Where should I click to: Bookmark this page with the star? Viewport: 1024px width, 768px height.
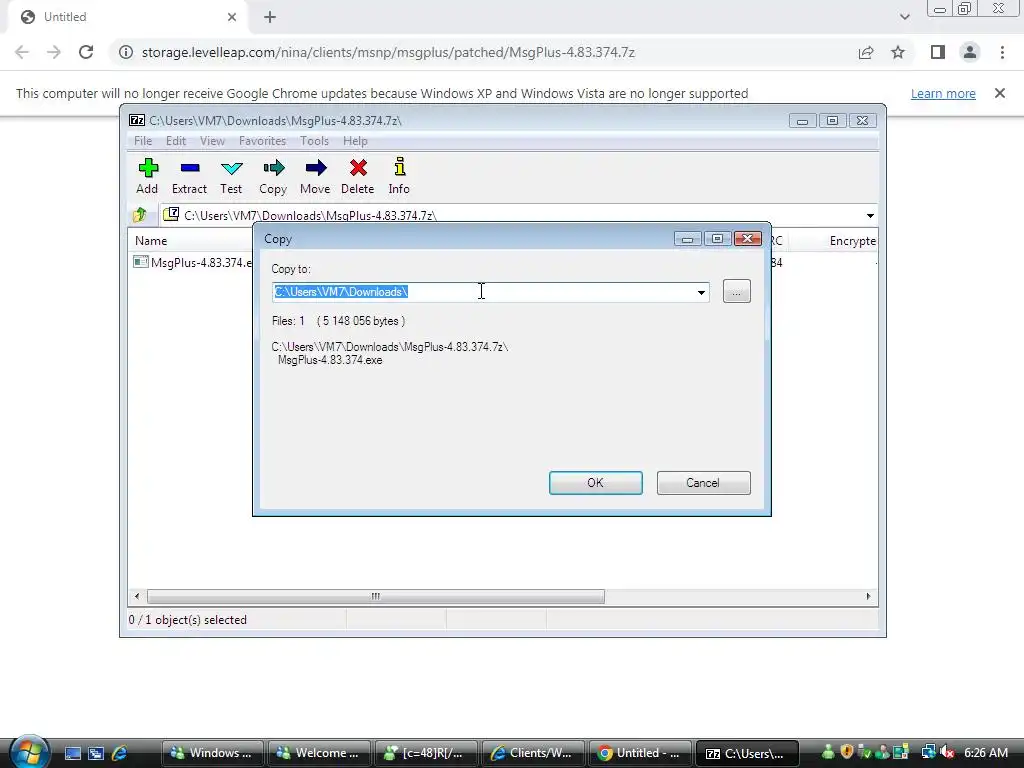(x=898, y=52)
